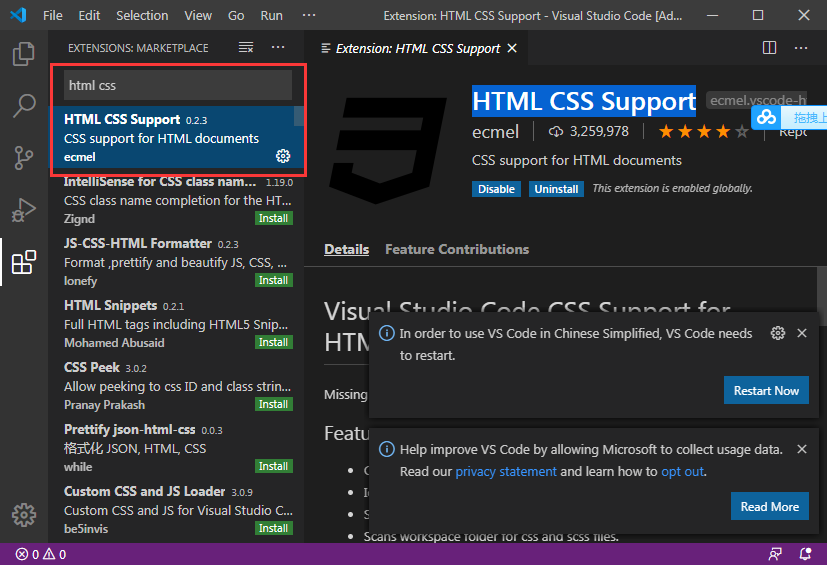Click the cloud upload floating widget
827x565 pixels.
tap(789, 117)
